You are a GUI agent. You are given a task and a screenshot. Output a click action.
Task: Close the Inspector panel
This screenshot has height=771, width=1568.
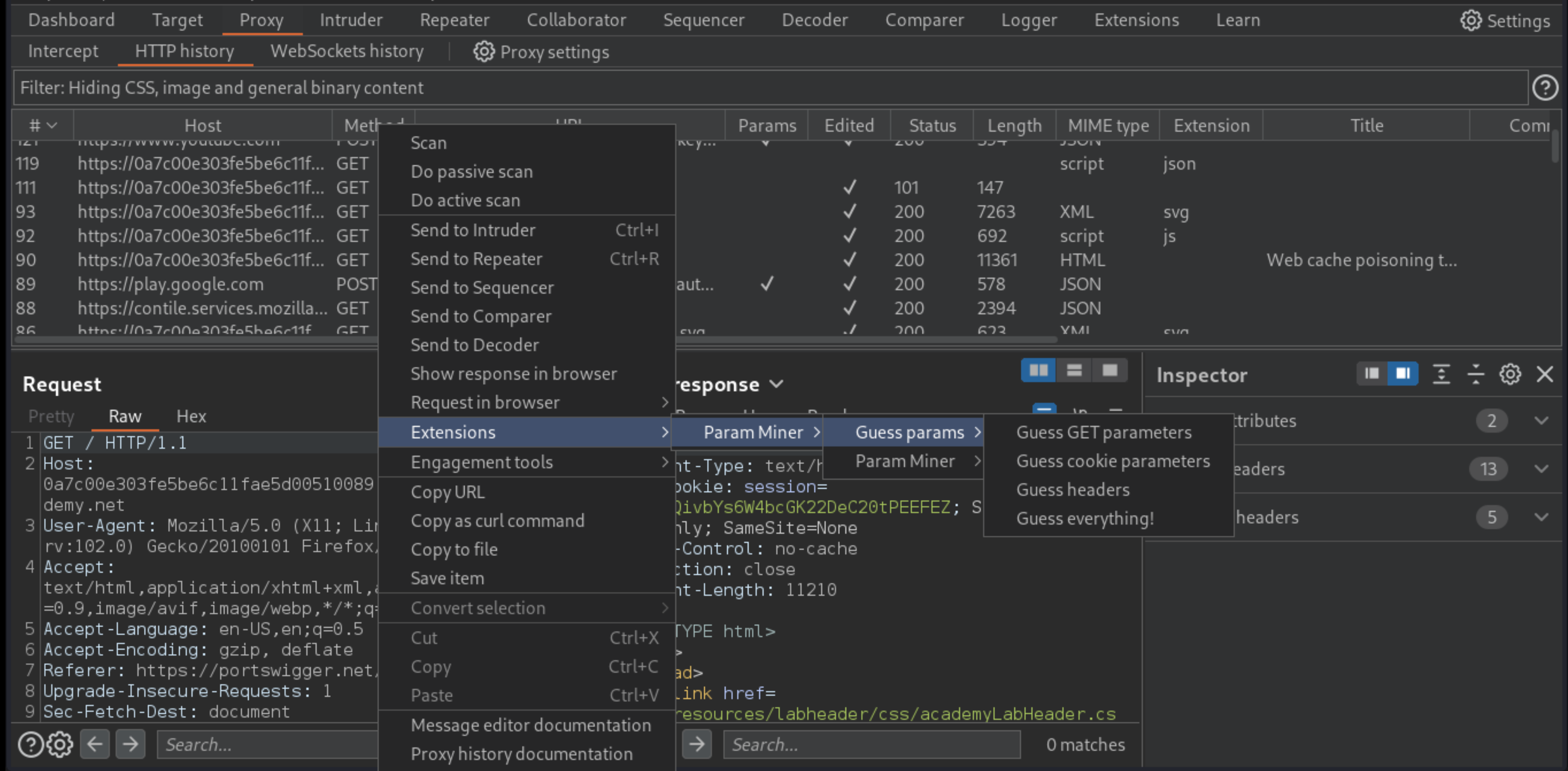pos(1545,374)
